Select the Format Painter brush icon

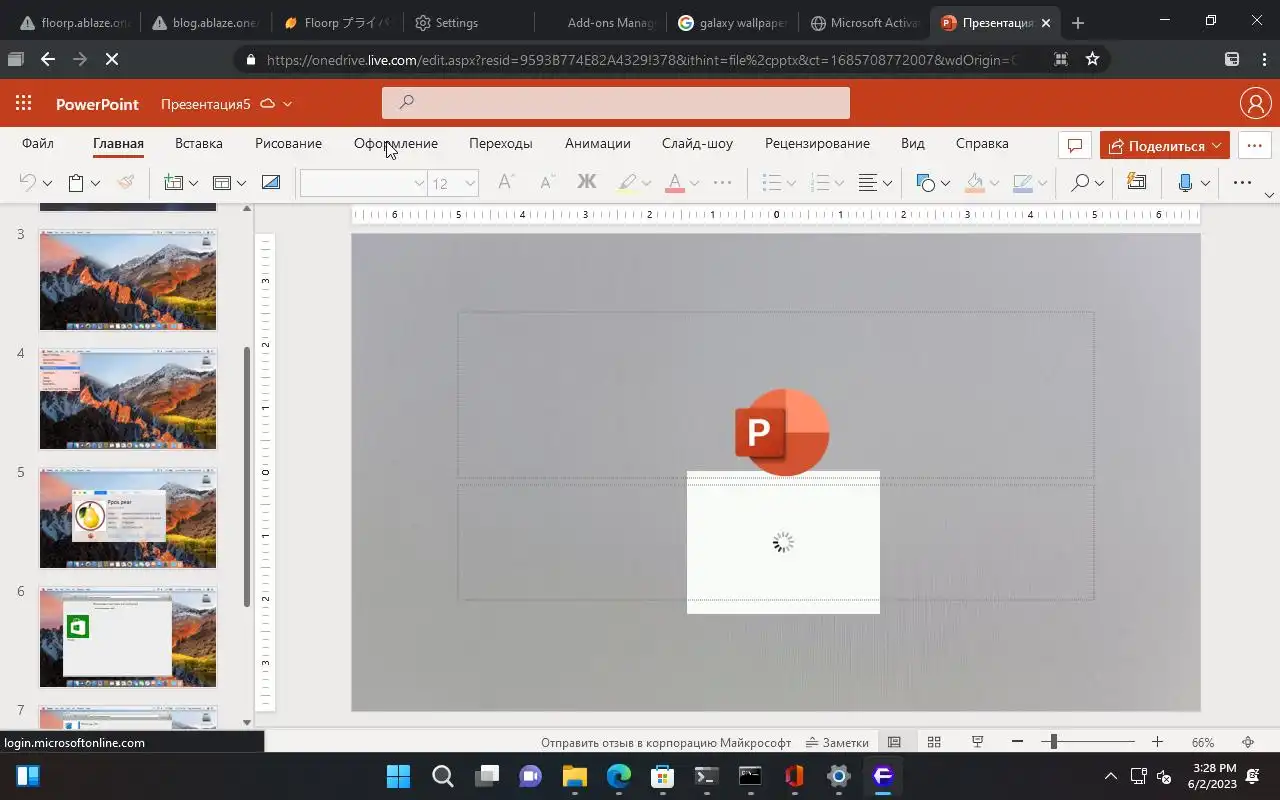[125, 183]
